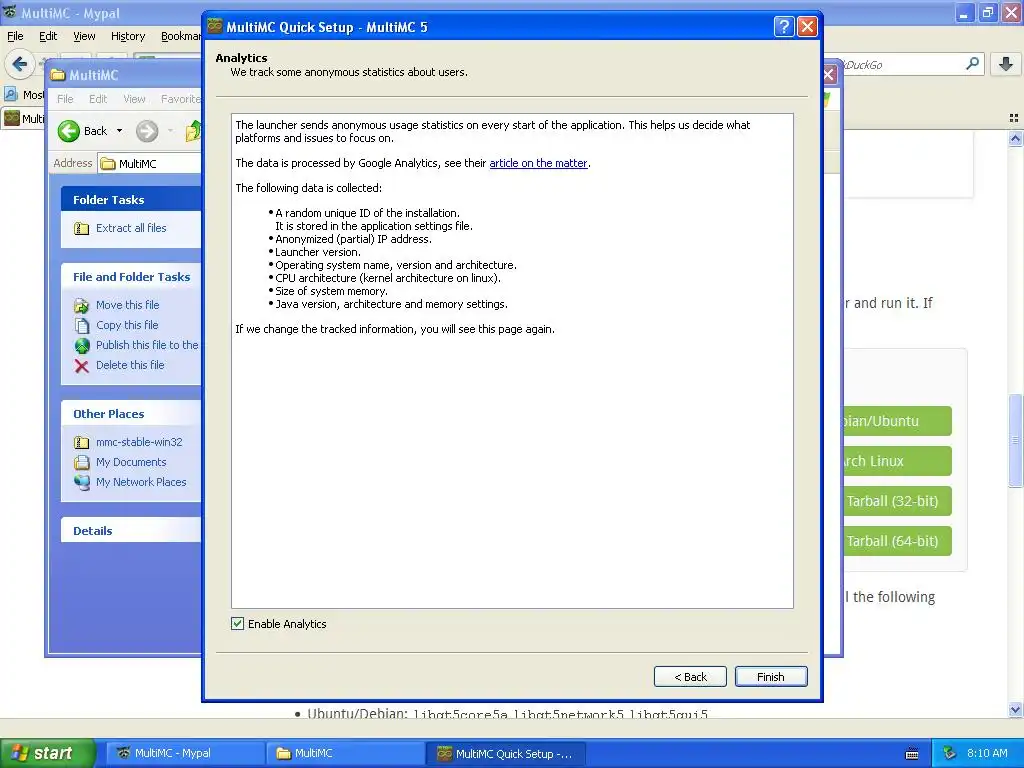Open the Edit menu in MultiMC Explorer window
This screenshot has height=768, width=1024.
pyautogui.click(x=98, y=99)
